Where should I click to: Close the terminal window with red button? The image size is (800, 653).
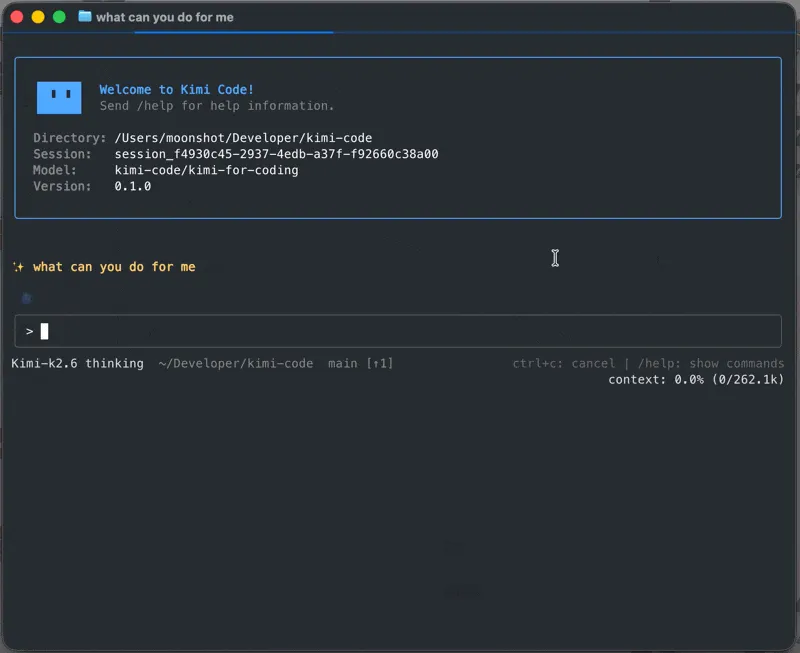coord(17,17)
